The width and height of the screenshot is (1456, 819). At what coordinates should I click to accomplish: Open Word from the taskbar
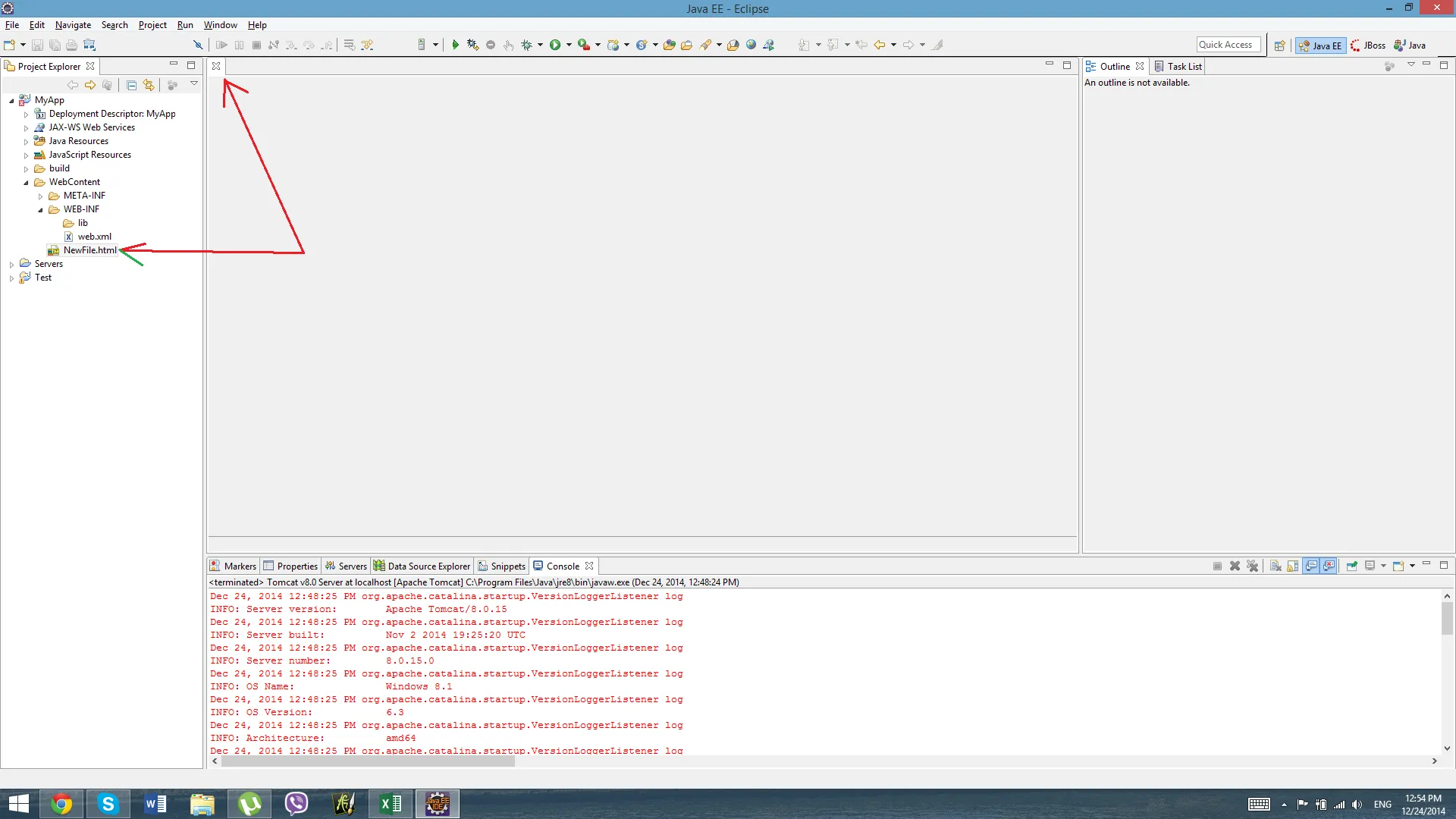155,804
